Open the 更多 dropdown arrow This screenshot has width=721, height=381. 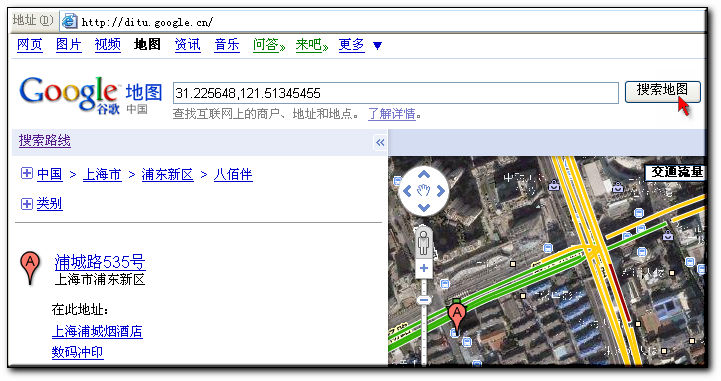click(x=378, y=45)
